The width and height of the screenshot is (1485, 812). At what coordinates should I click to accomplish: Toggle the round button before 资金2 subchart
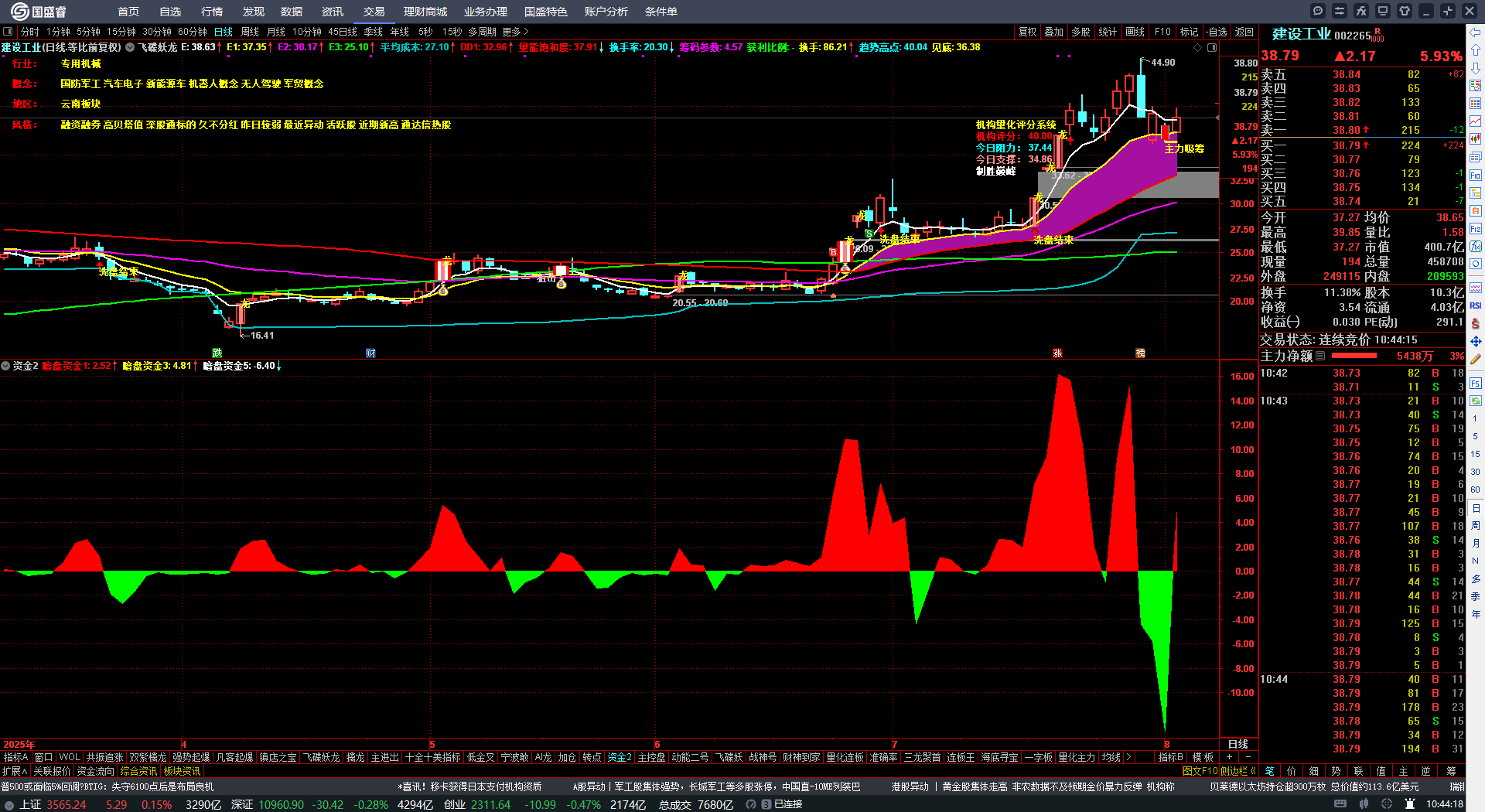coord(5,366)
